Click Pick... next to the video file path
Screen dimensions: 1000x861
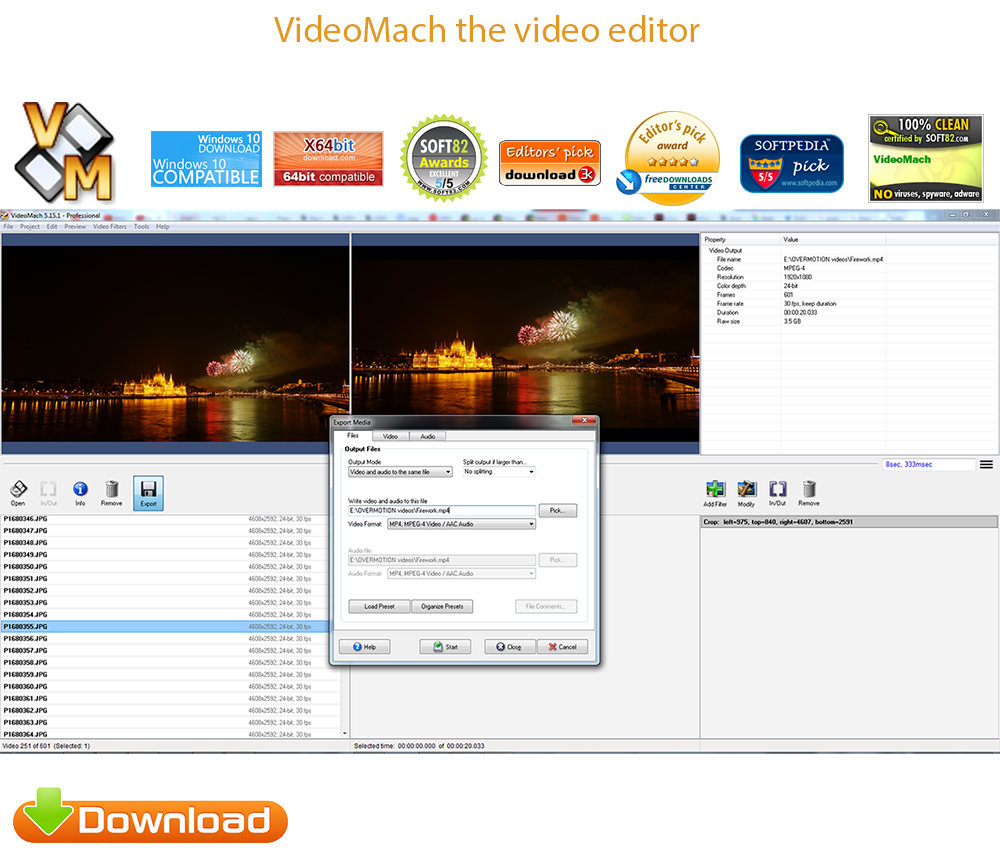557,510
